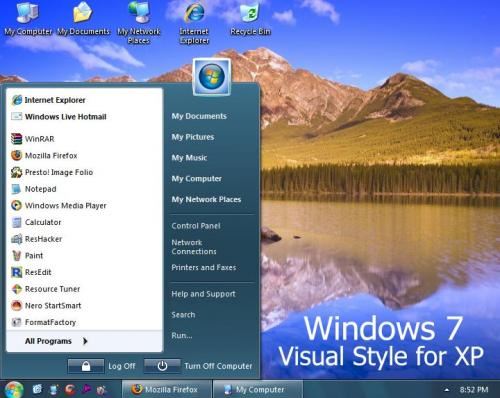This screenshot has width=500, height=398.
Task: Open My Documents desktop icon
Action: tap(83, 18)
